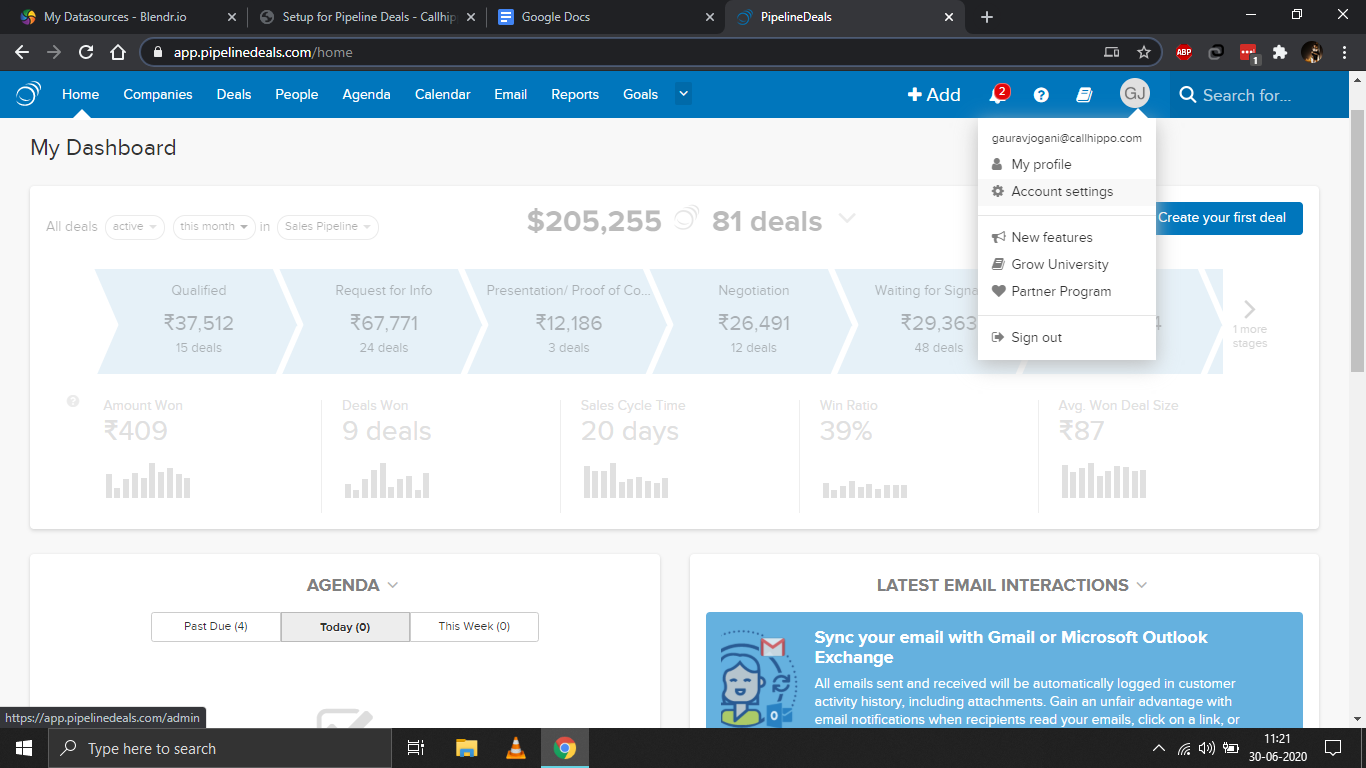Viewport: 1366px width, 768px height.
Task: Click Windows taskbar search box
Action: tap(219, 748)
